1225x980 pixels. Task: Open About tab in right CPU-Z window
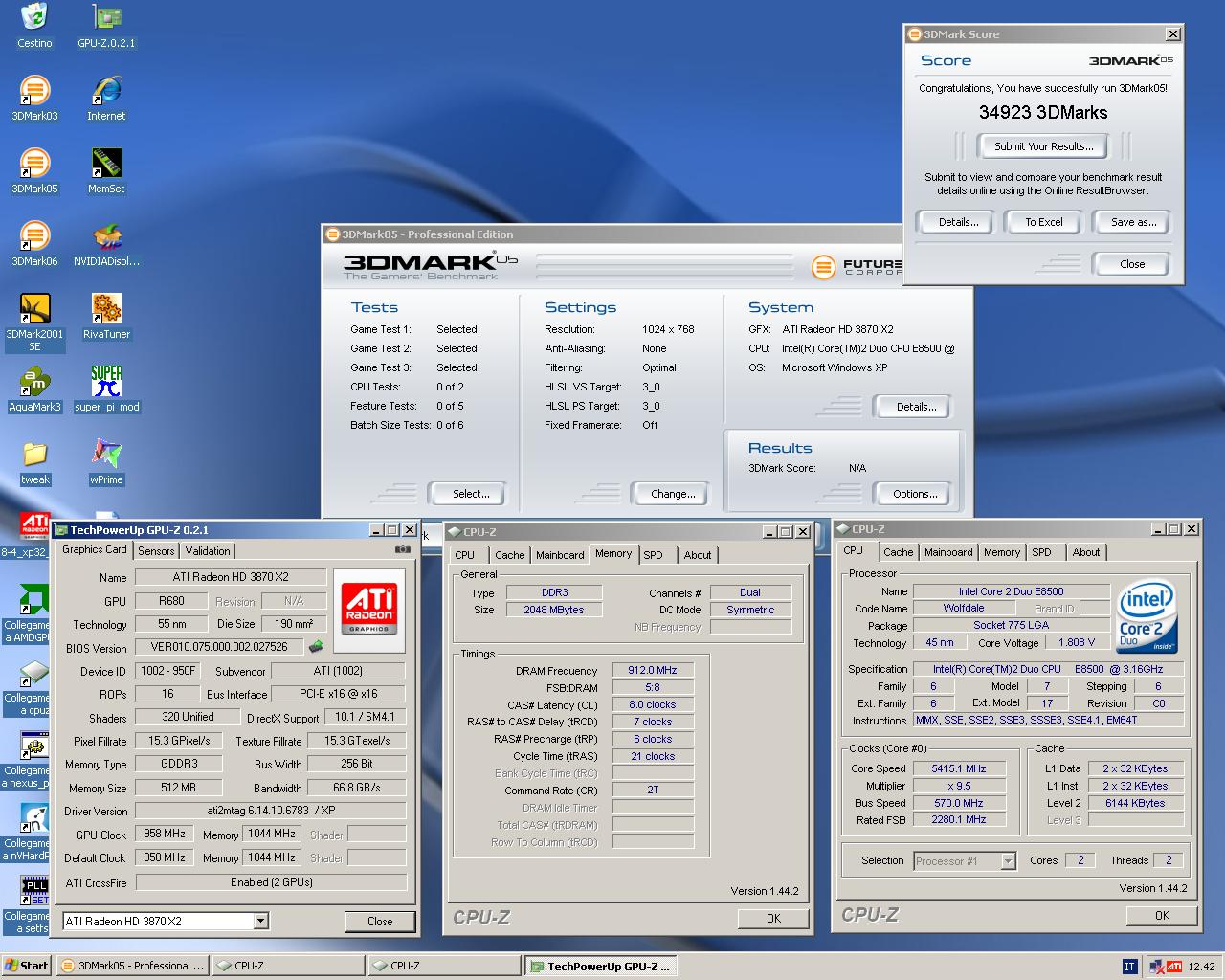click(1086, 552)
